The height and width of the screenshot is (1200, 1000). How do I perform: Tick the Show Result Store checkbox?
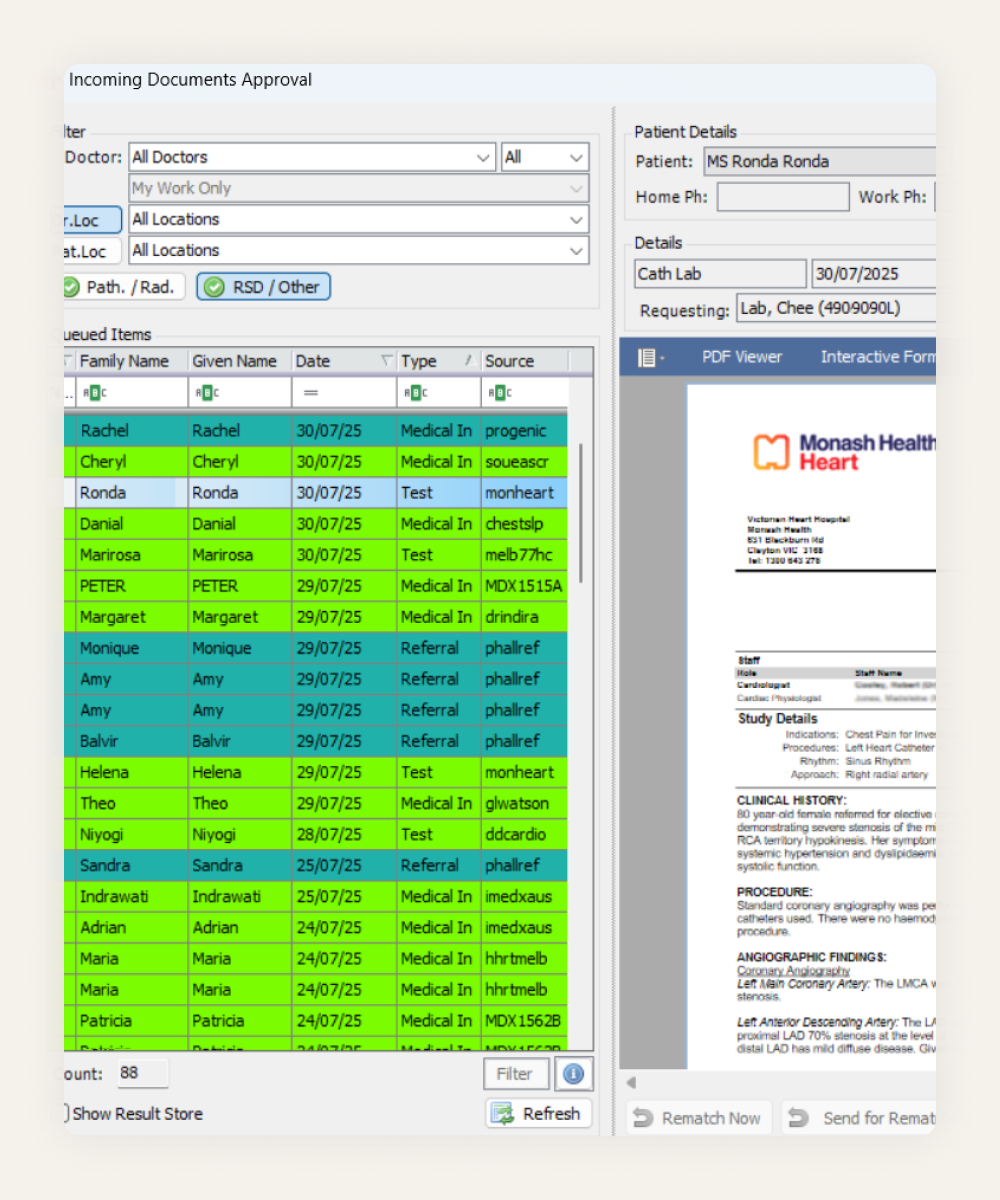click(x=65, y=1113)
